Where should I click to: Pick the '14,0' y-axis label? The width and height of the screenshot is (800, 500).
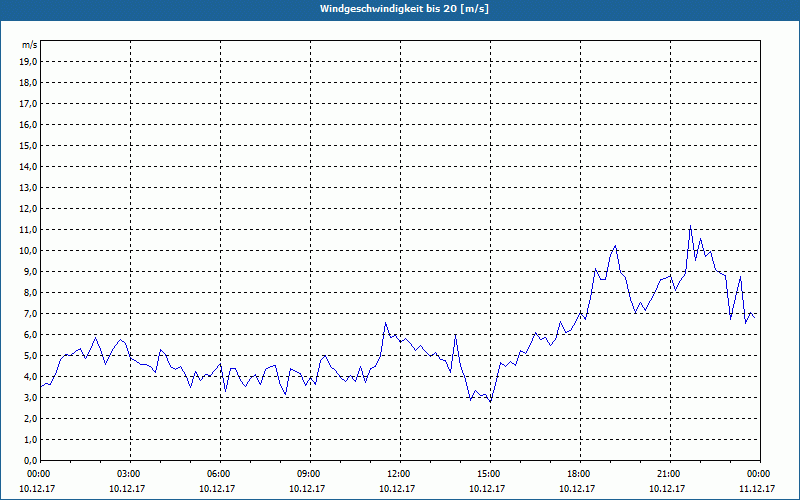[29, 166]
